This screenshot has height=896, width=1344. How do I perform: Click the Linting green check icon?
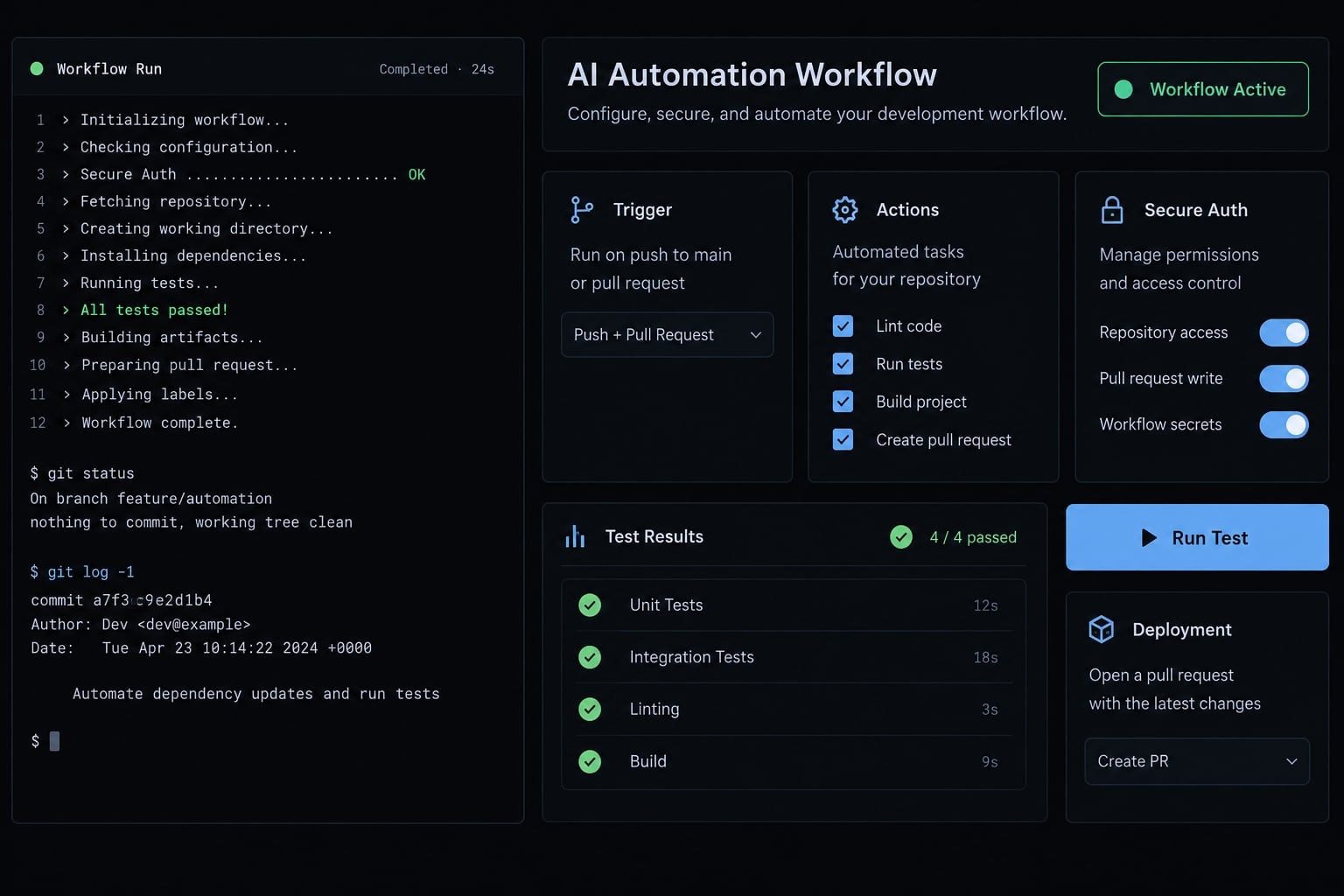590,709
